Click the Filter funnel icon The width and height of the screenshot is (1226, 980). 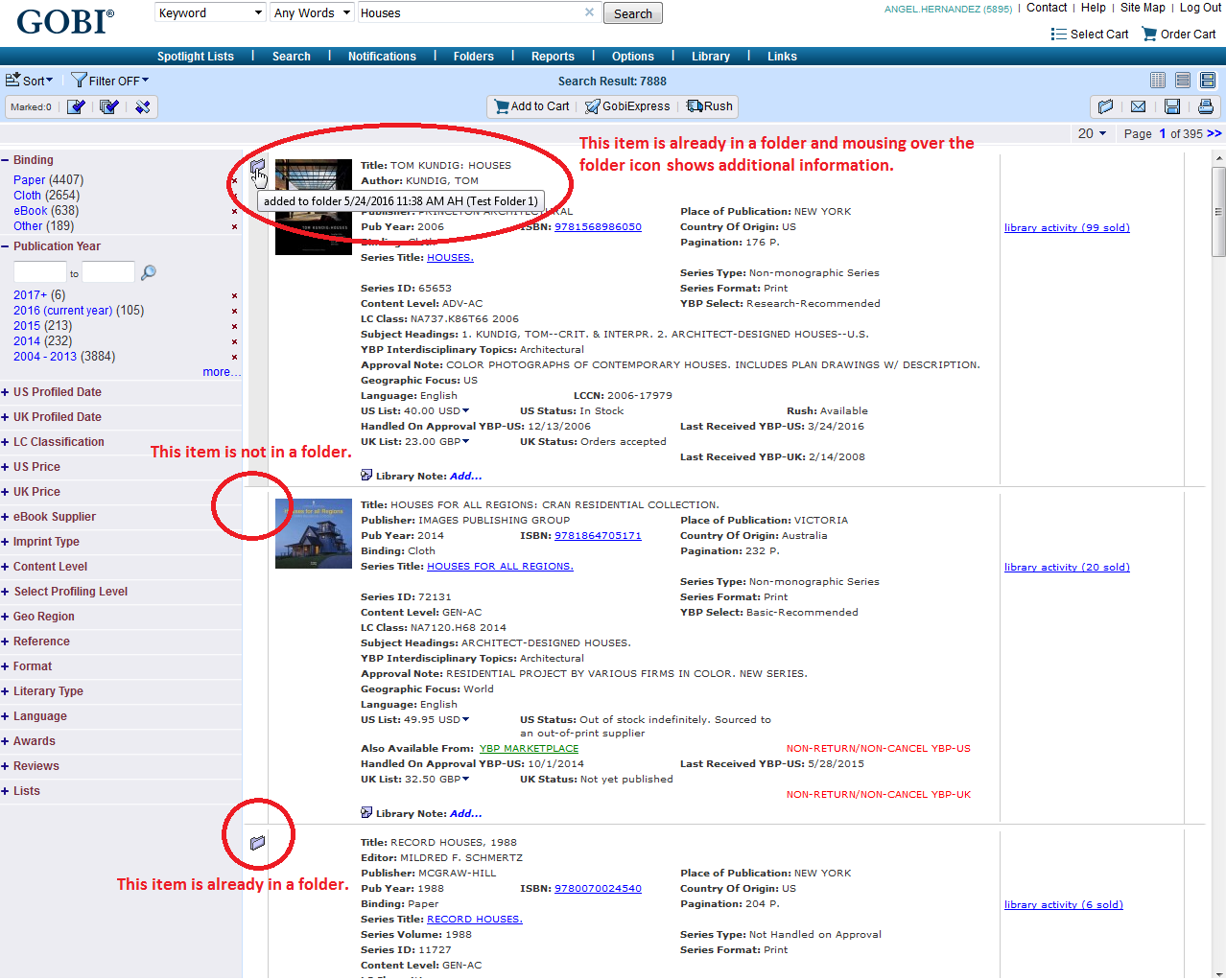[79, 81]
